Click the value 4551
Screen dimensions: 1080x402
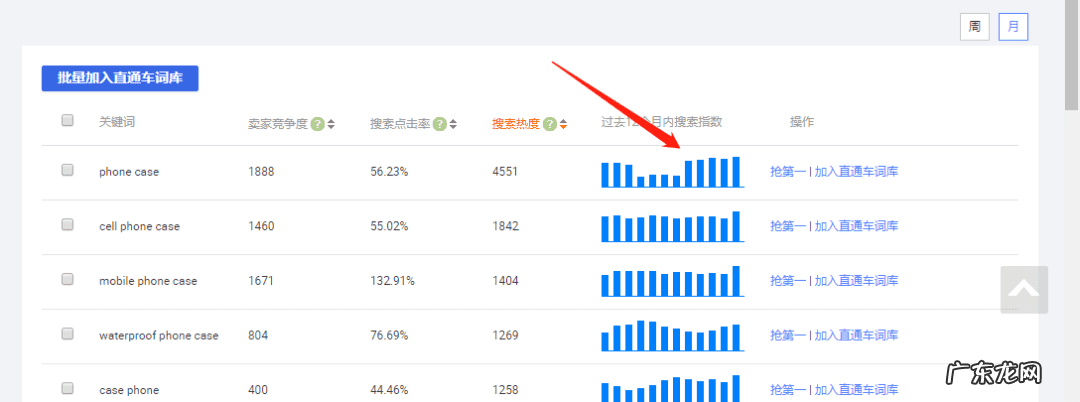(505, 172)
